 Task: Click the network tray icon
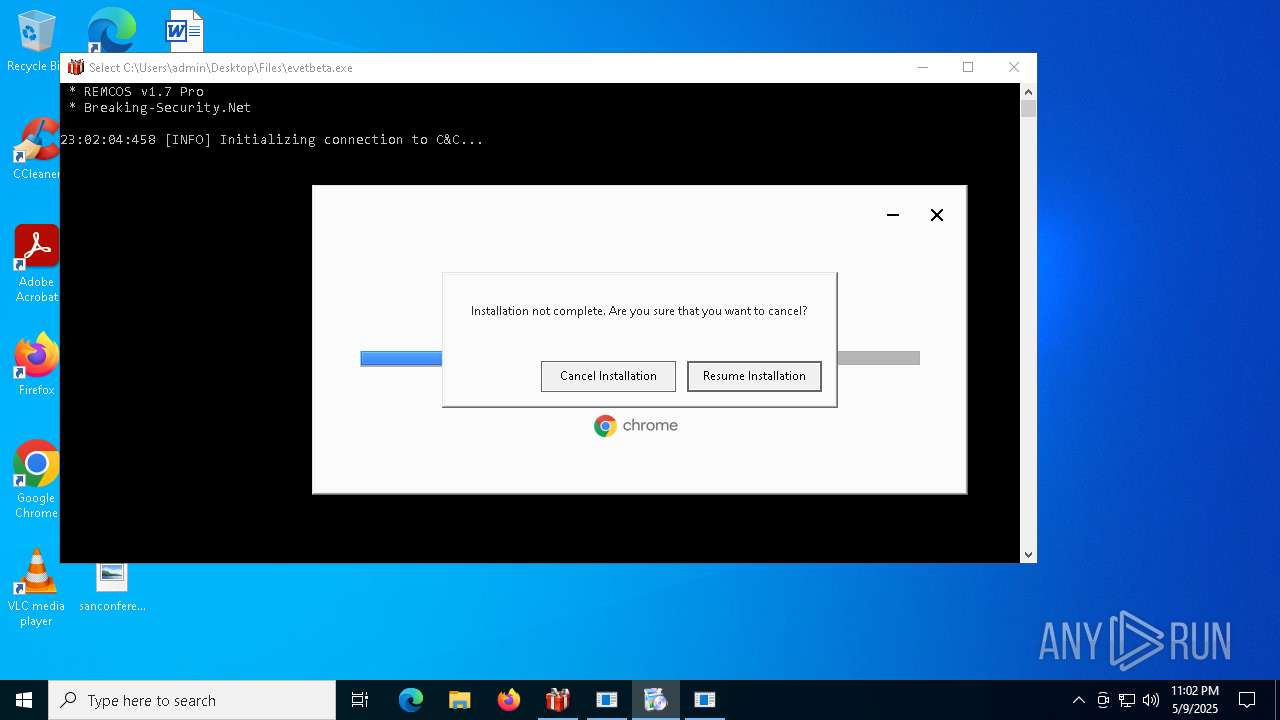(x=1127, y=700)
